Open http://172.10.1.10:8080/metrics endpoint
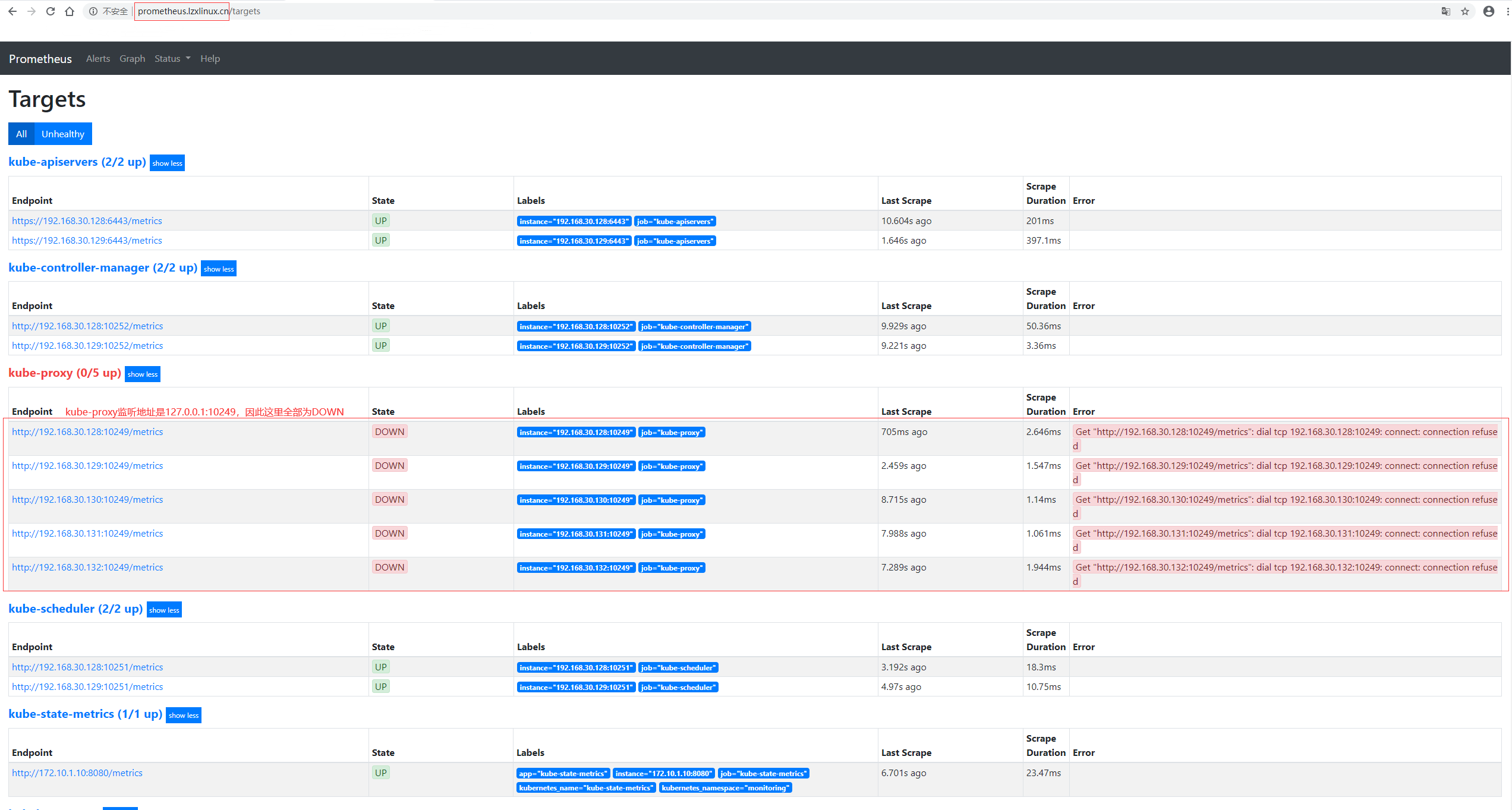Image resolution: width=1512 pixels, height=810 pixels. coord(77,773)
